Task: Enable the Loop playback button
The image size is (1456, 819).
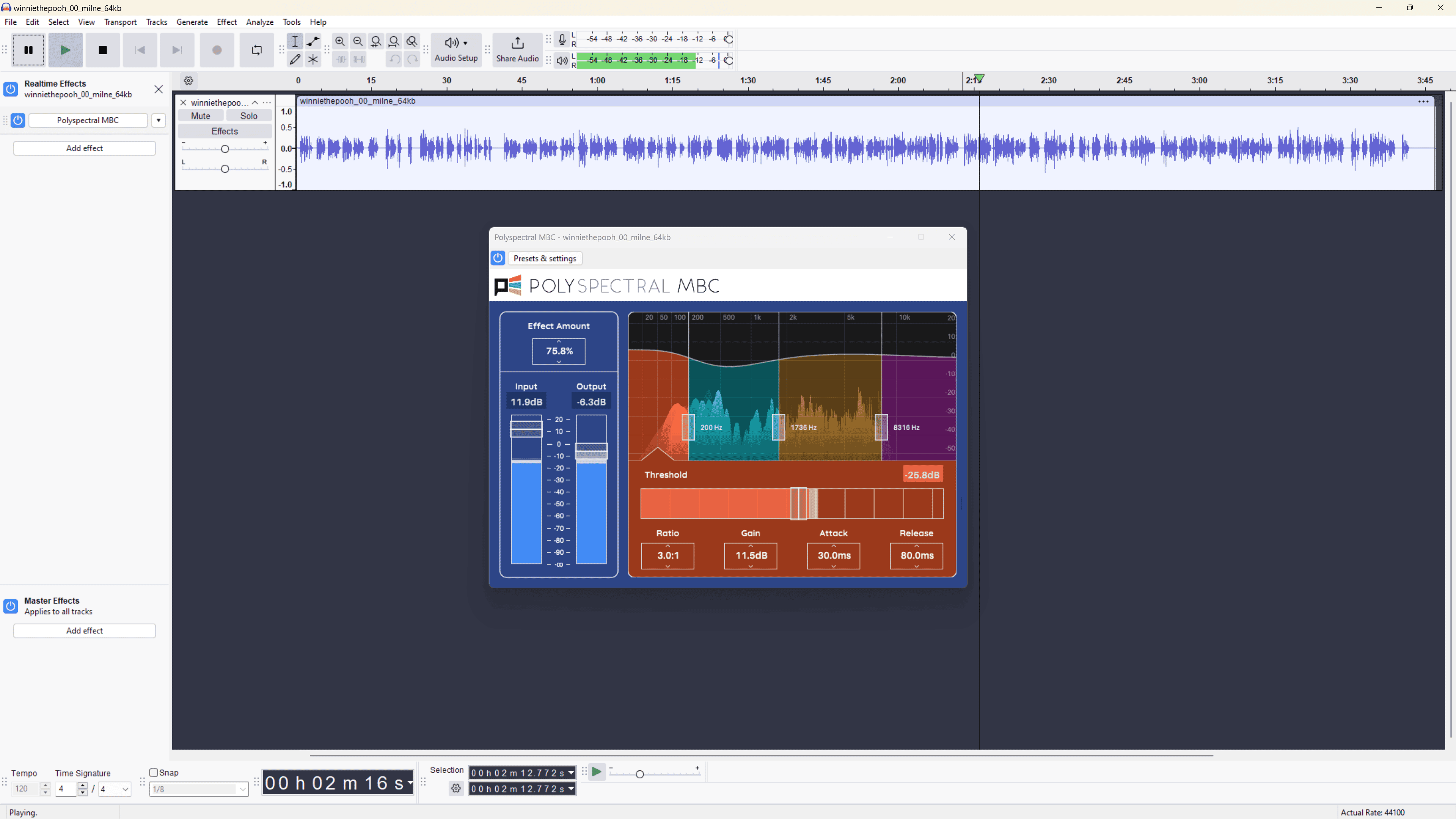Action: click(257, 50)
